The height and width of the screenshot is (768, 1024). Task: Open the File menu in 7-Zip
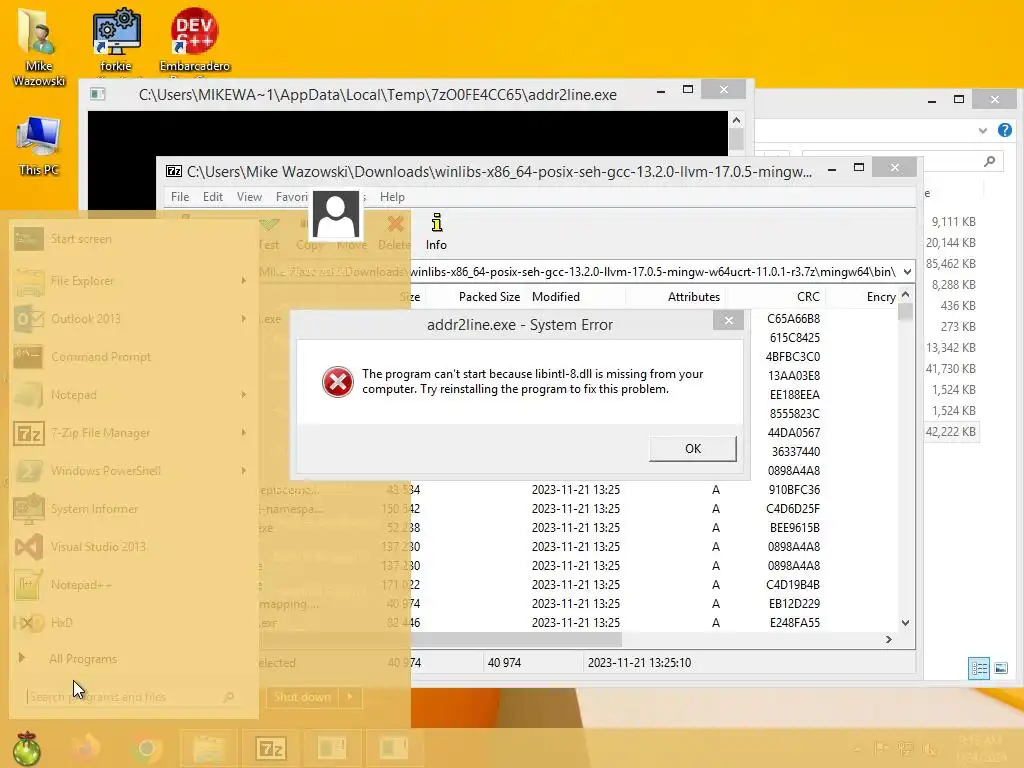click(180, 197)
